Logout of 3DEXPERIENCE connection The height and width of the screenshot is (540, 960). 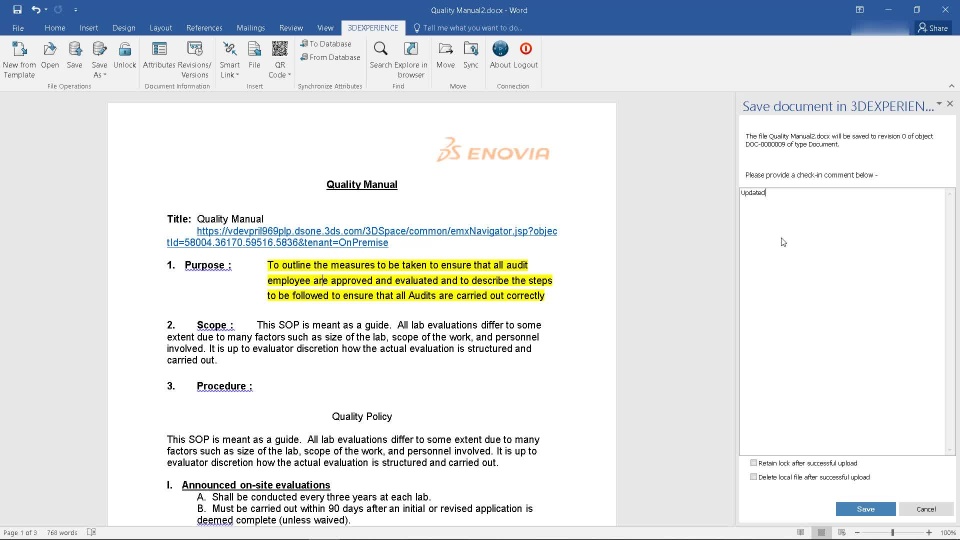(x=525, y=55)
